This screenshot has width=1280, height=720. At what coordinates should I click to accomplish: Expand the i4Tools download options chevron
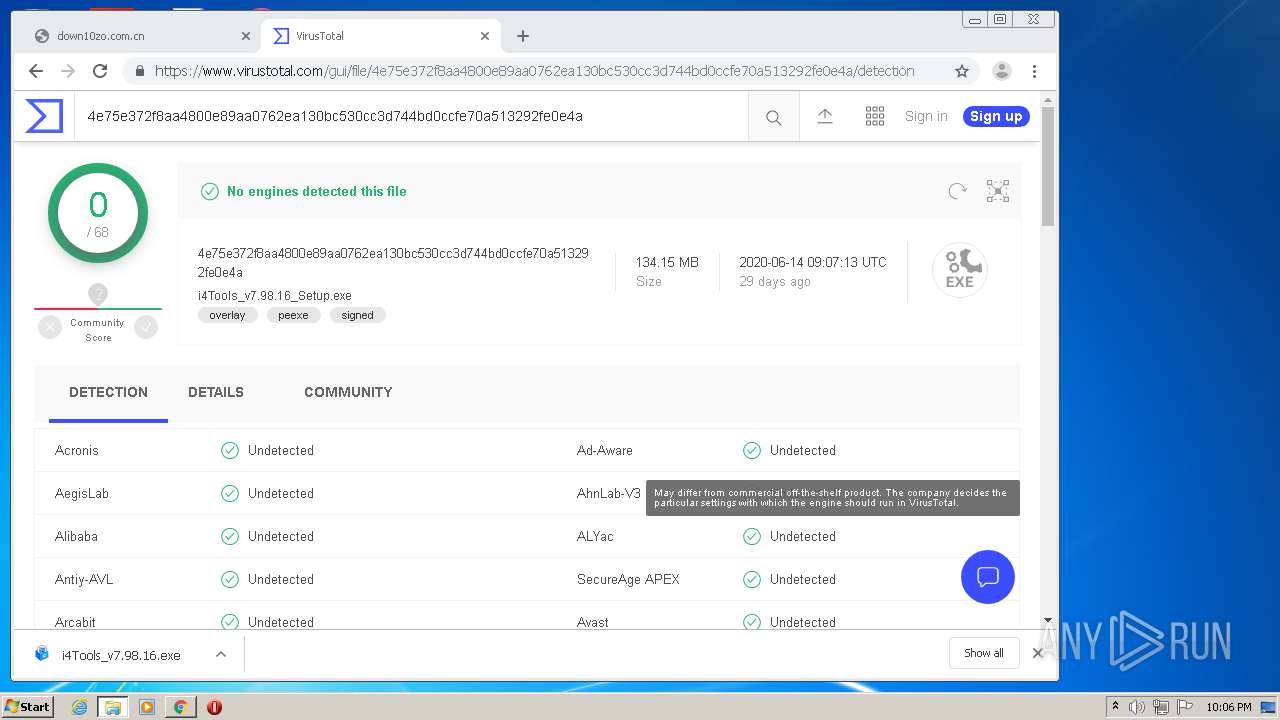pos(221,655)
